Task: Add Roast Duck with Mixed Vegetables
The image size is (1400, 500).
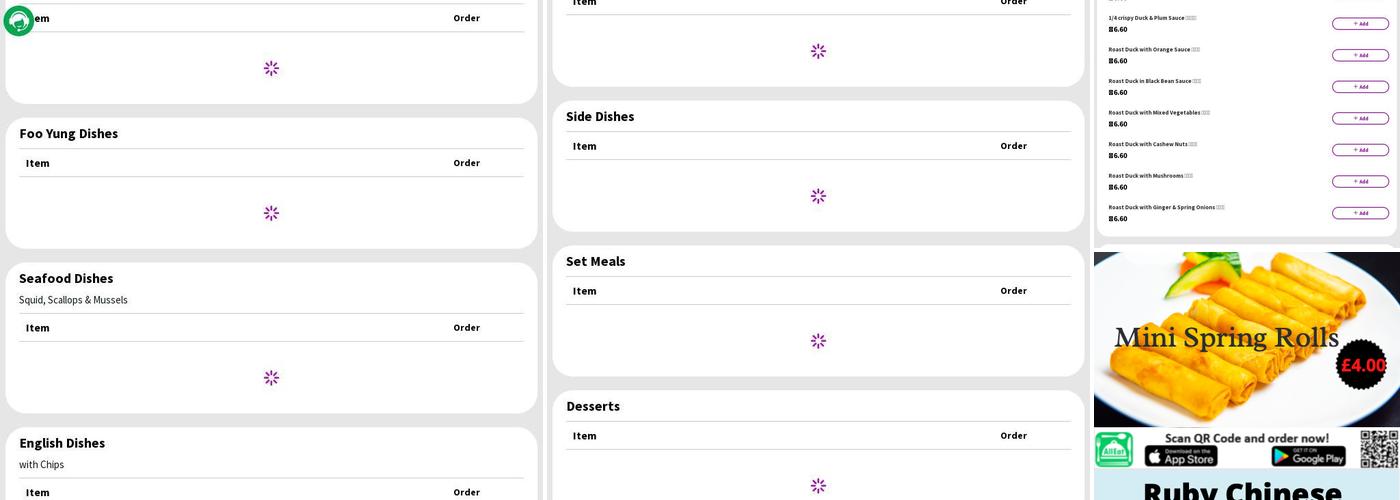Action: [1360, 118]
